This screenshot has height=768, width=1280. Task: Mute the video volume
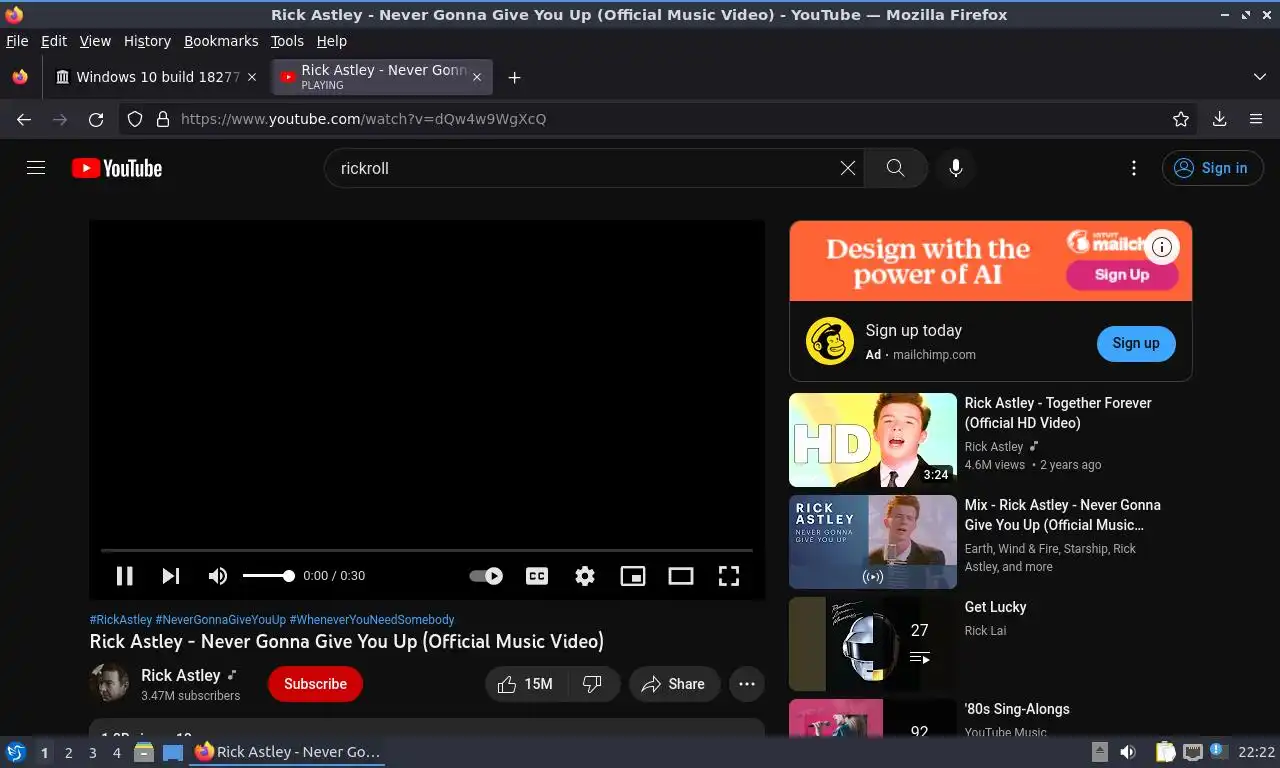pyautogui.click(x=217, y=576)
